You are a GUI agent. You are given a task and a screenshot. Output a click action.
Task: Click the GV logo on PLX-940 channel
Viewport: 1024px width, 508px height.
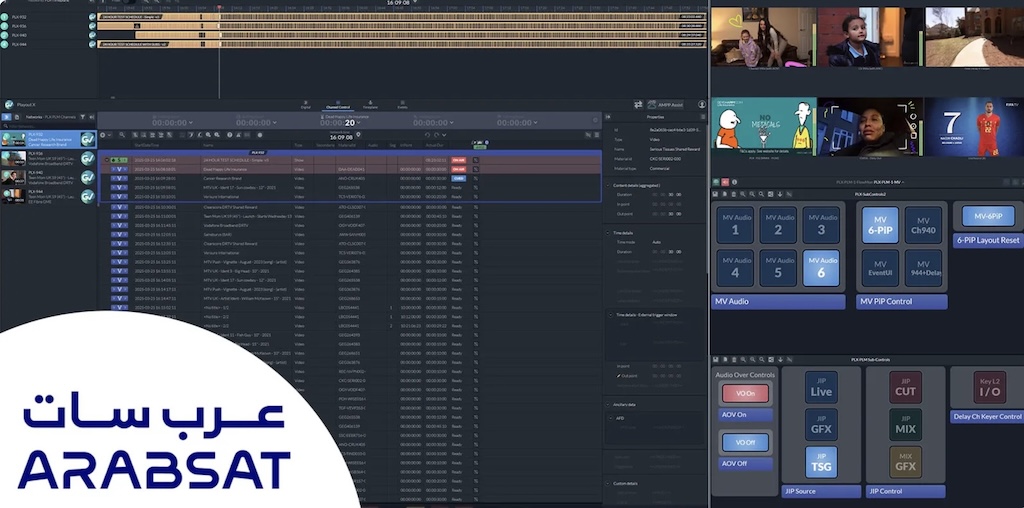[x=88, y=178]
